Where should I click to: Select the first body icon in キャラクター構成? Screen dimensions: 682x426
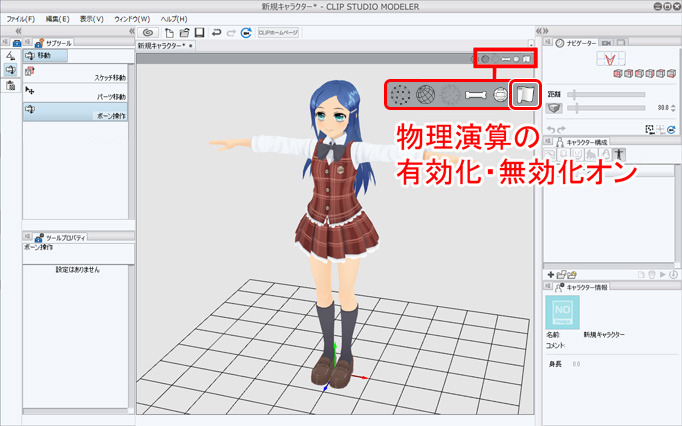click(x=550, y=154)
